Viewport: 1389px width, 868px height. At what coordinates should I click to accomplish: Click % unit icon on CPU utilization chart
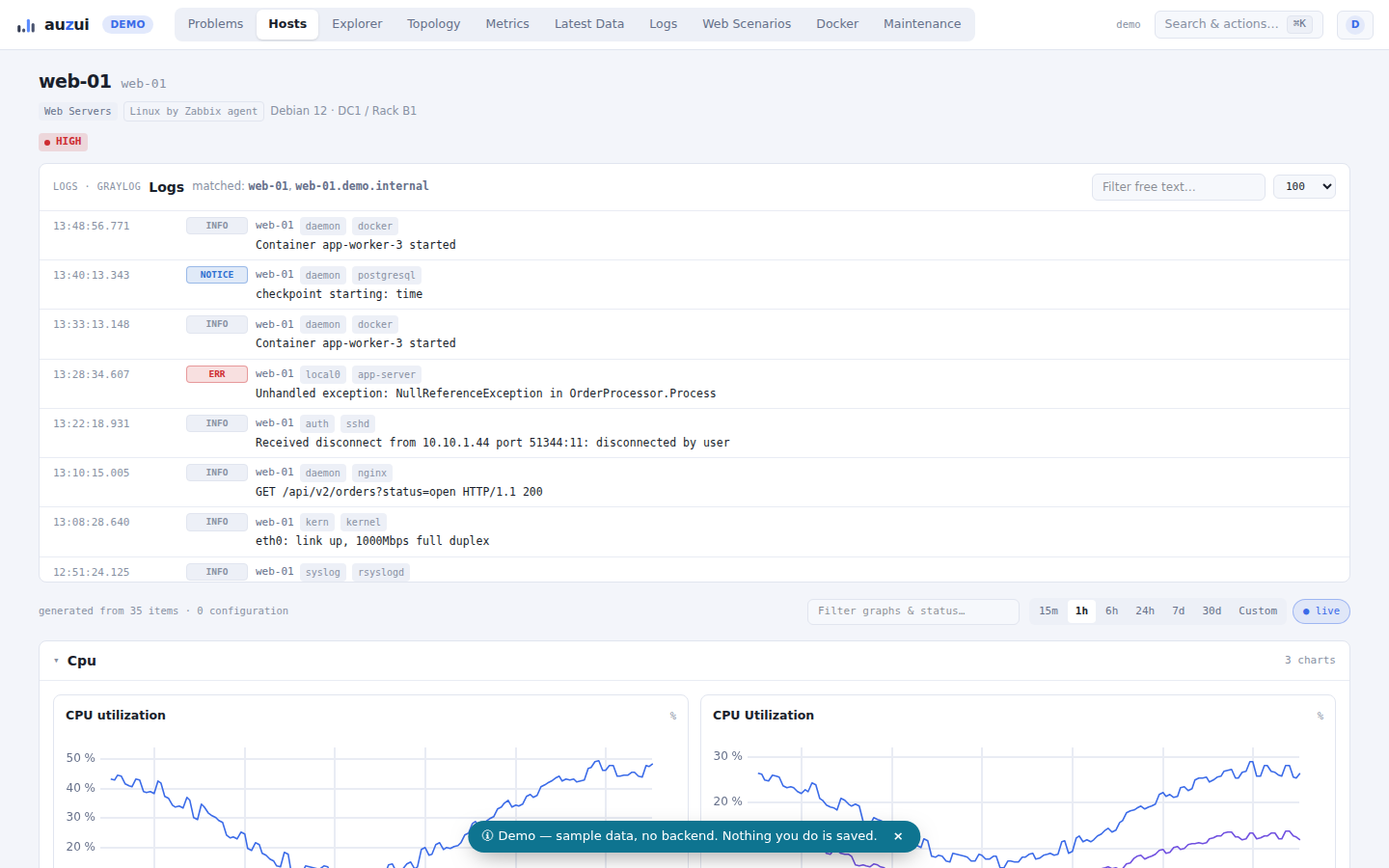(x=673, y=717)
